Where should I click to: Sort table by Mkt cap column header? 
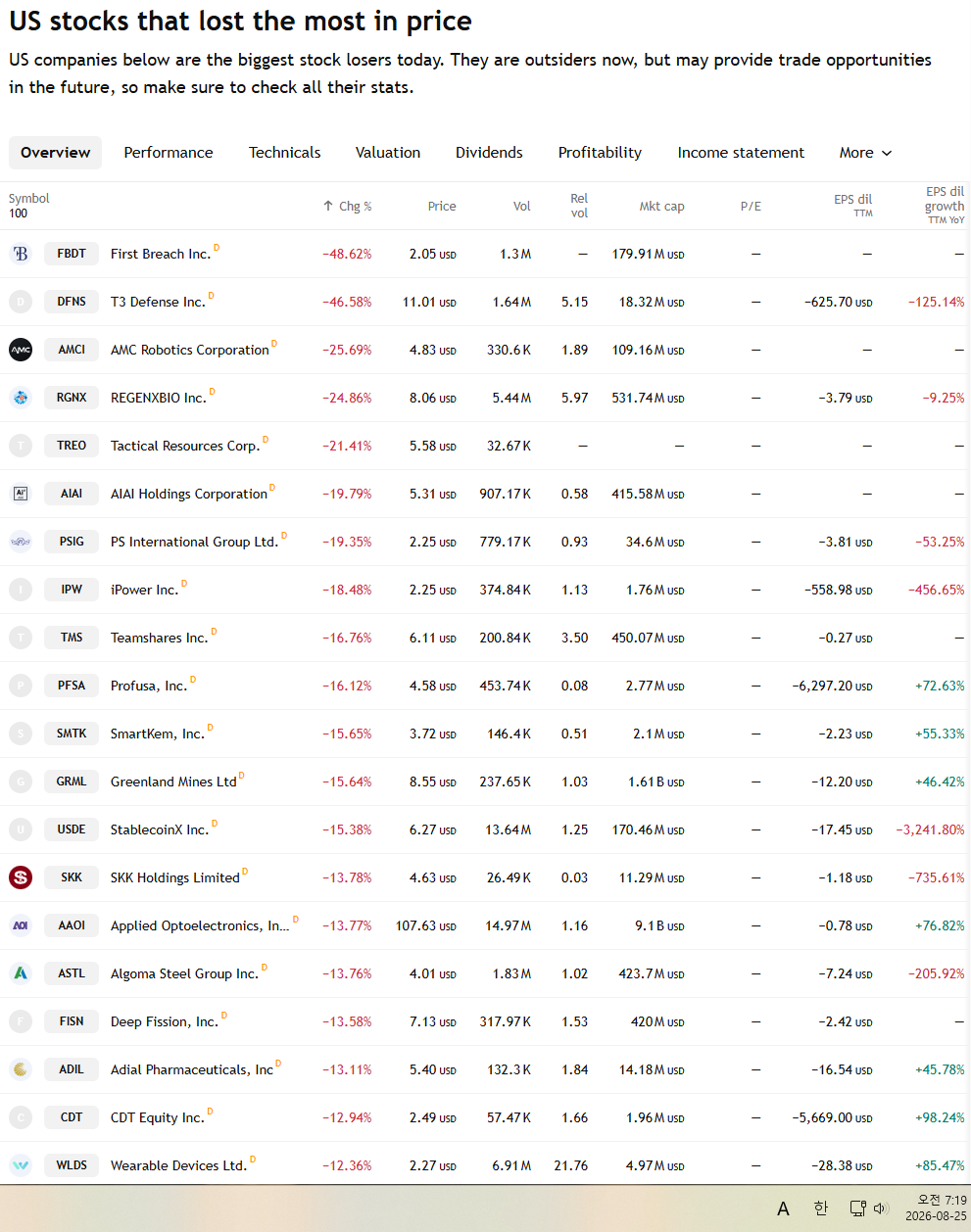click(x=661, y=206)
